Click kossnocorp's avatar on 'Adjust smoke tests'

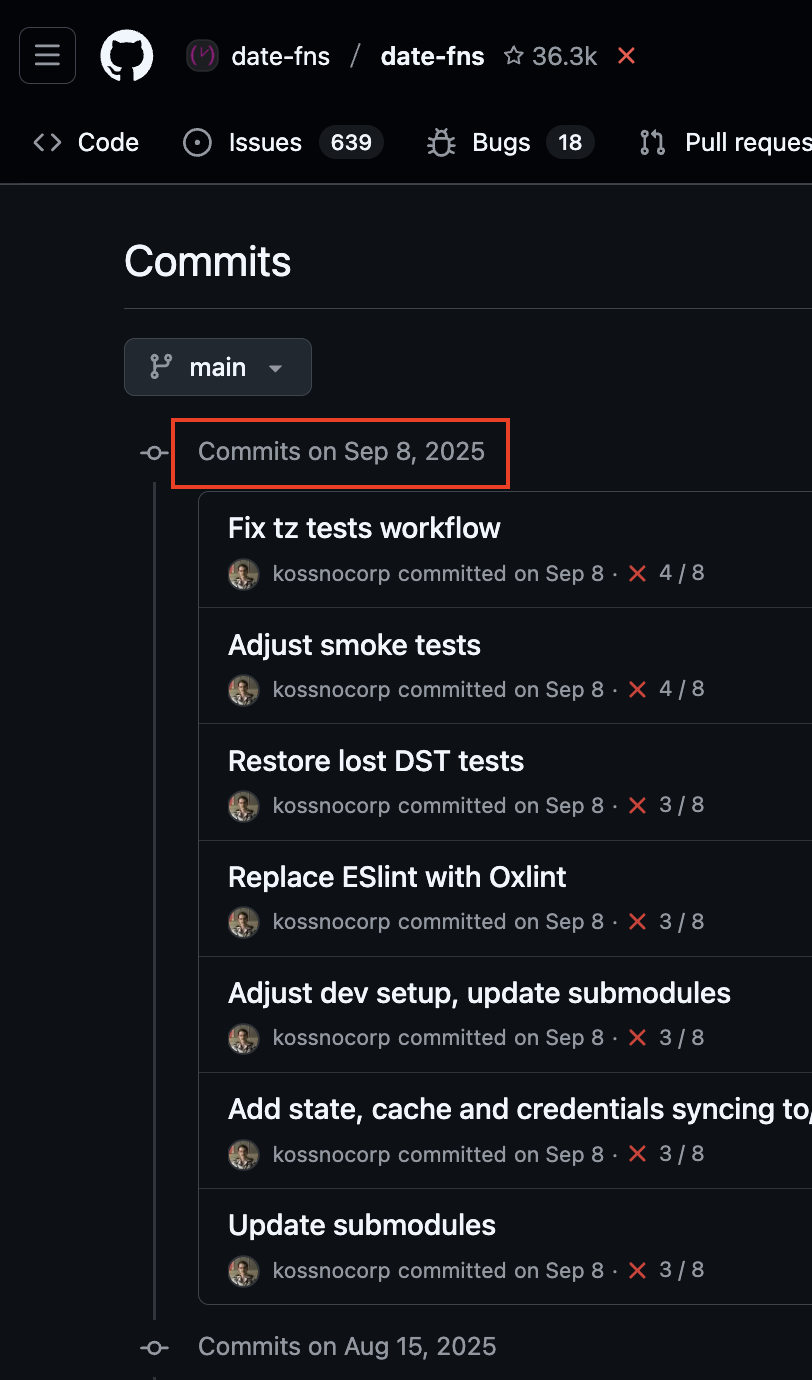(244, 690)
